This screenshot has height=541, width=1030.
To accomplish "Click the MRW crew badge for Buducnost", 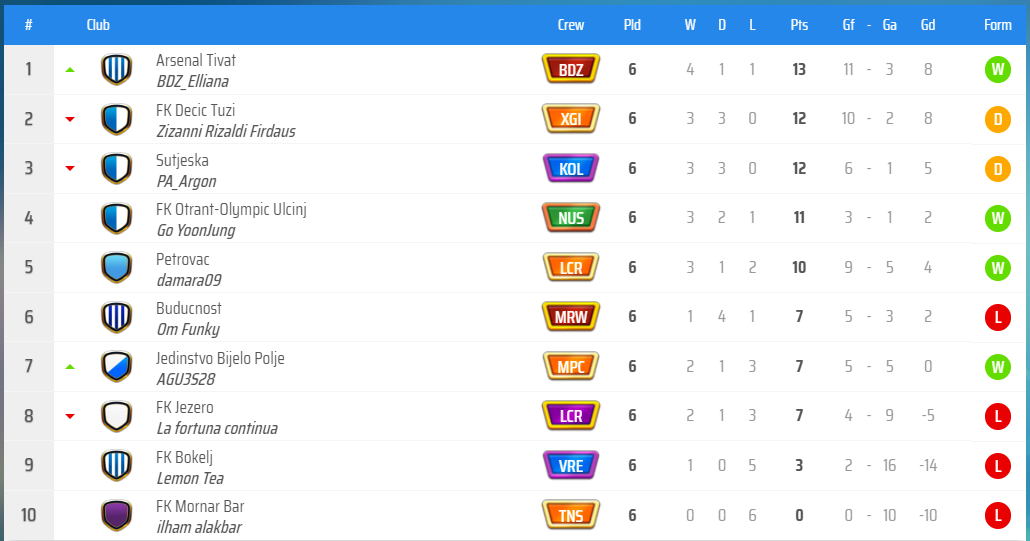I will pos(571,317).
